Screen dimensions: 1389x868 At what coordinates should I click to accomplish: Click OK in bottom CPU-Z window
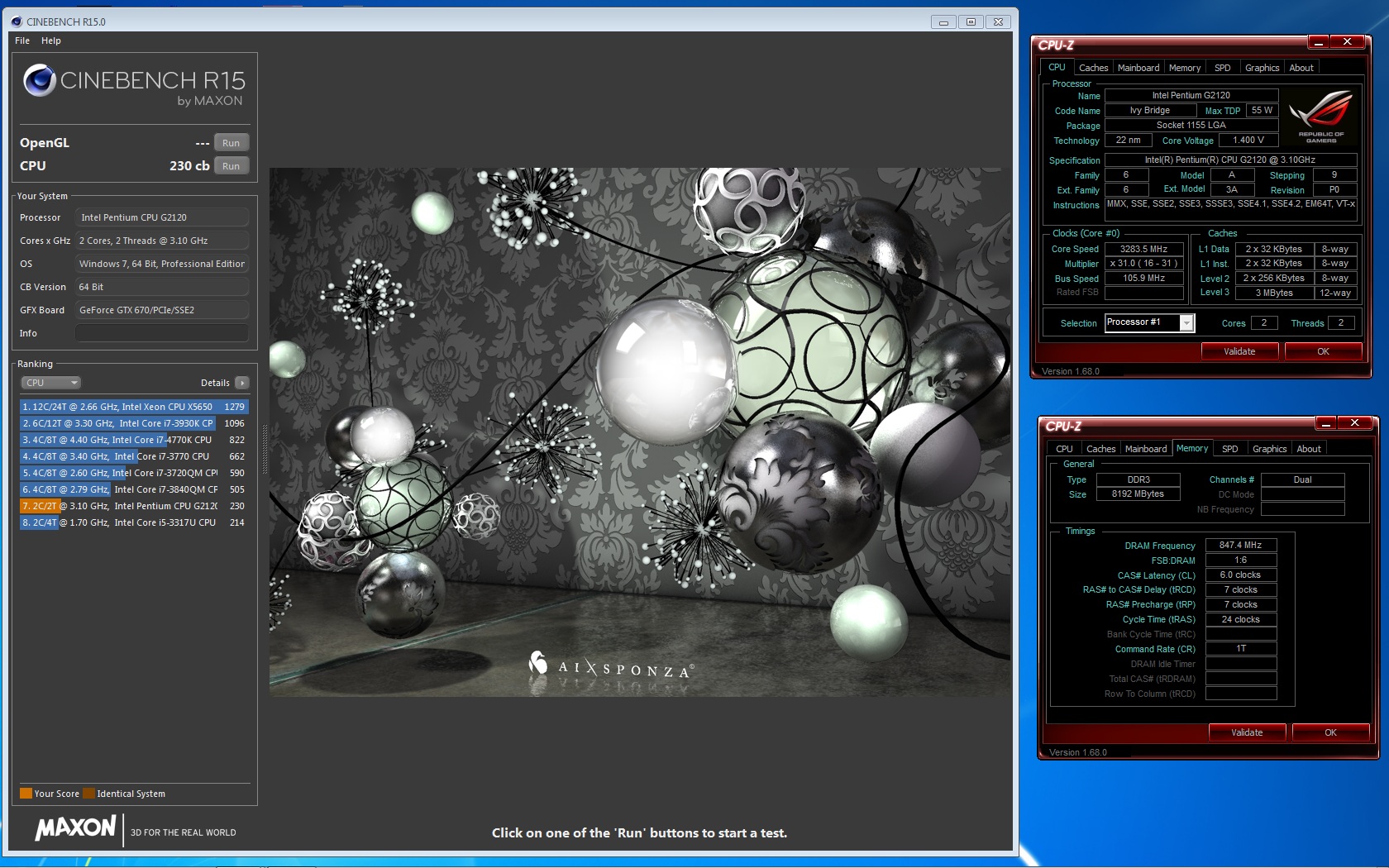point(1330,732)
